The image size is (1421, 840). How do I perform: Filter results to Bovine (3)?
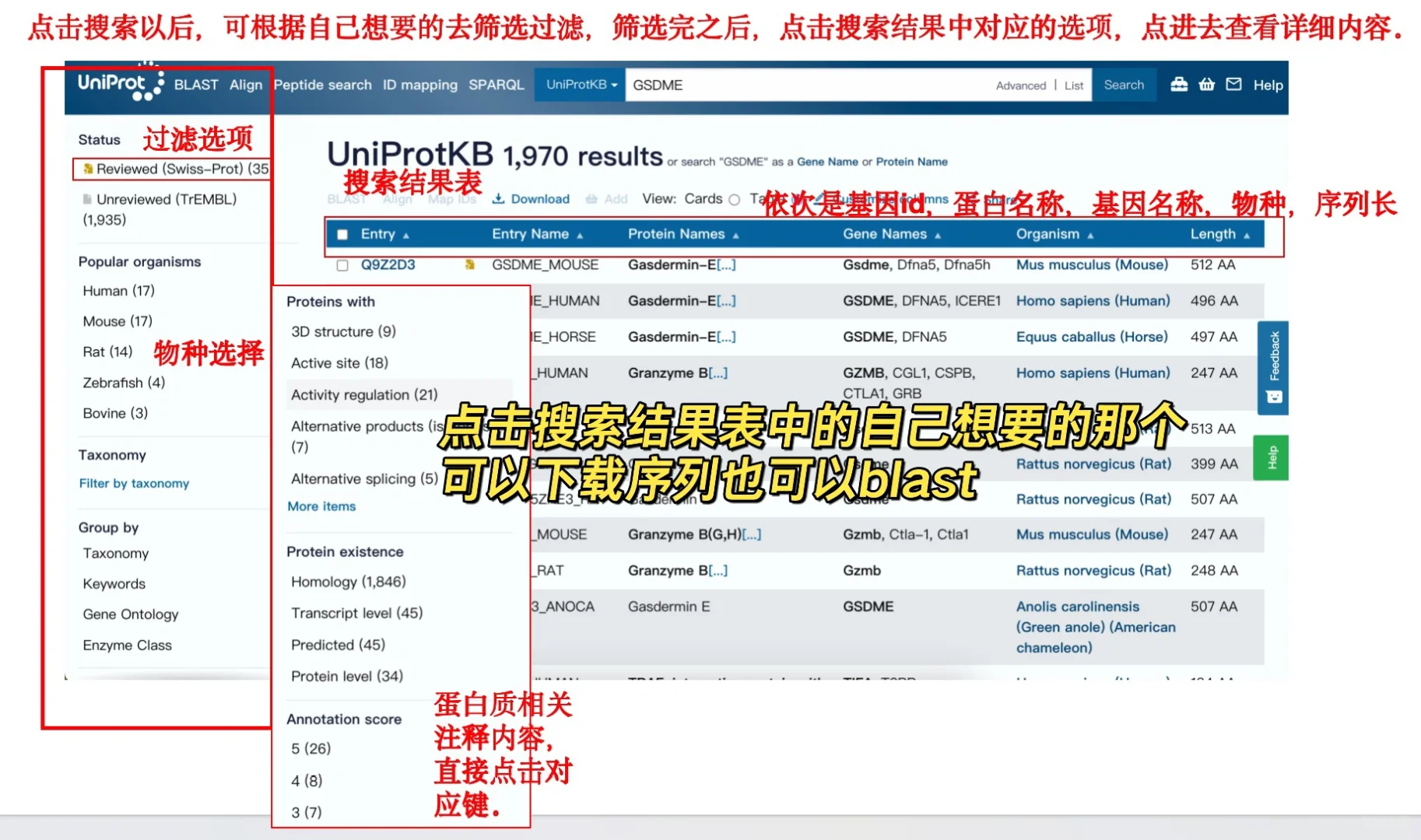tap(115, 413)
